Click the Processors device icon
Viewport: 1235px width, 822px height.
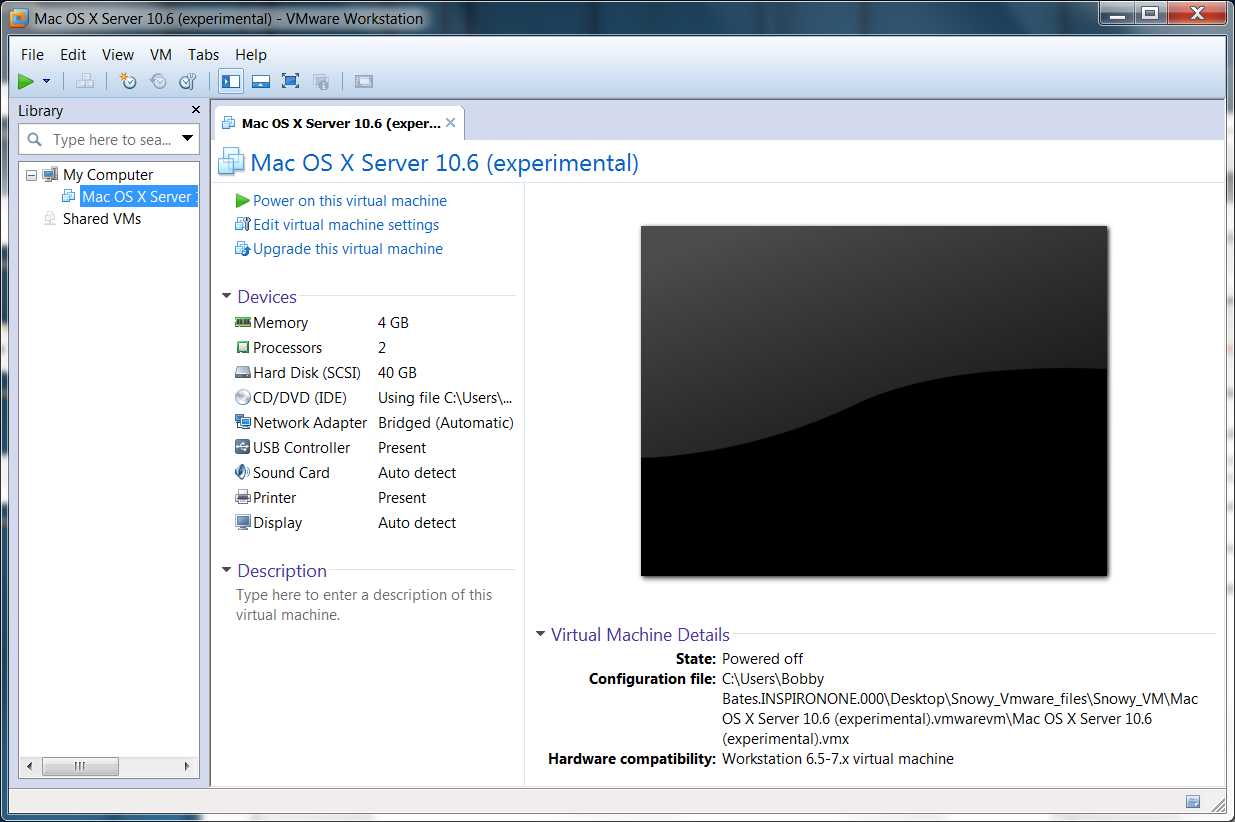243,347
